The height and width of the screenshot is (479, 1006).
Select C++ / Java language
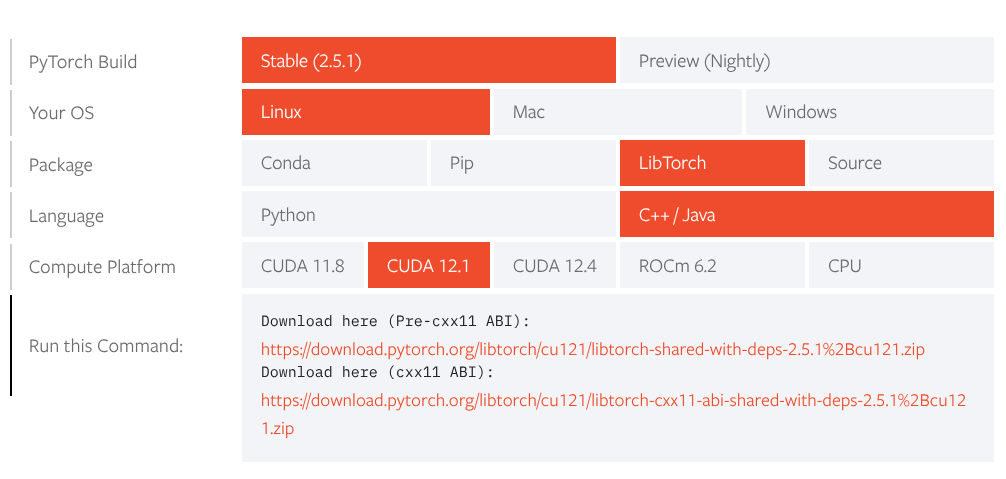pyautogui.click(x=807, y=214)
